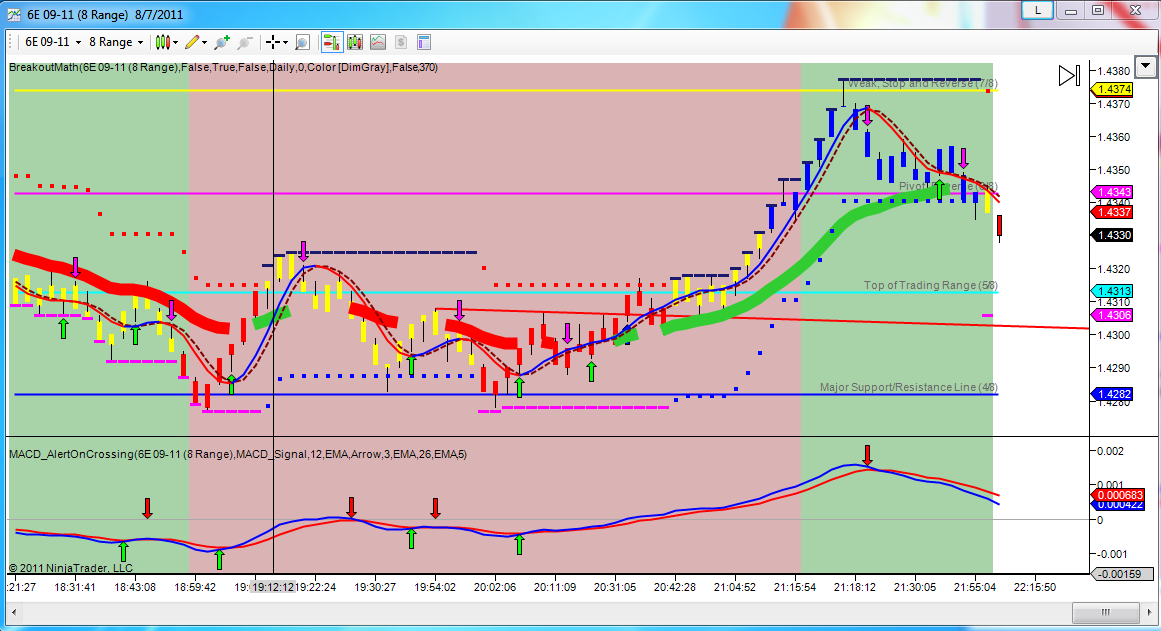Click the horizontal scrollbar thumb
Image resolution: width=1161 pixels, height=631 pixels.
(1105, 612)
